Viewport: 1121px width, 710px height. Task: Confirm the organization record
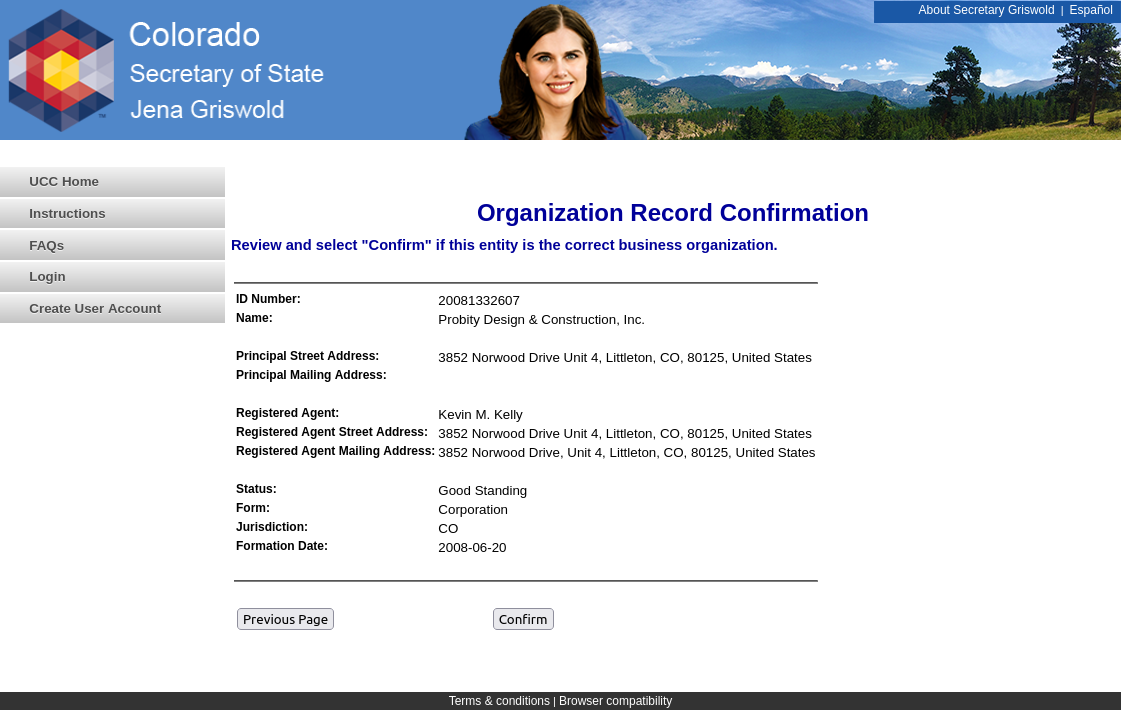pyautogui.click(x=523, y=619)
